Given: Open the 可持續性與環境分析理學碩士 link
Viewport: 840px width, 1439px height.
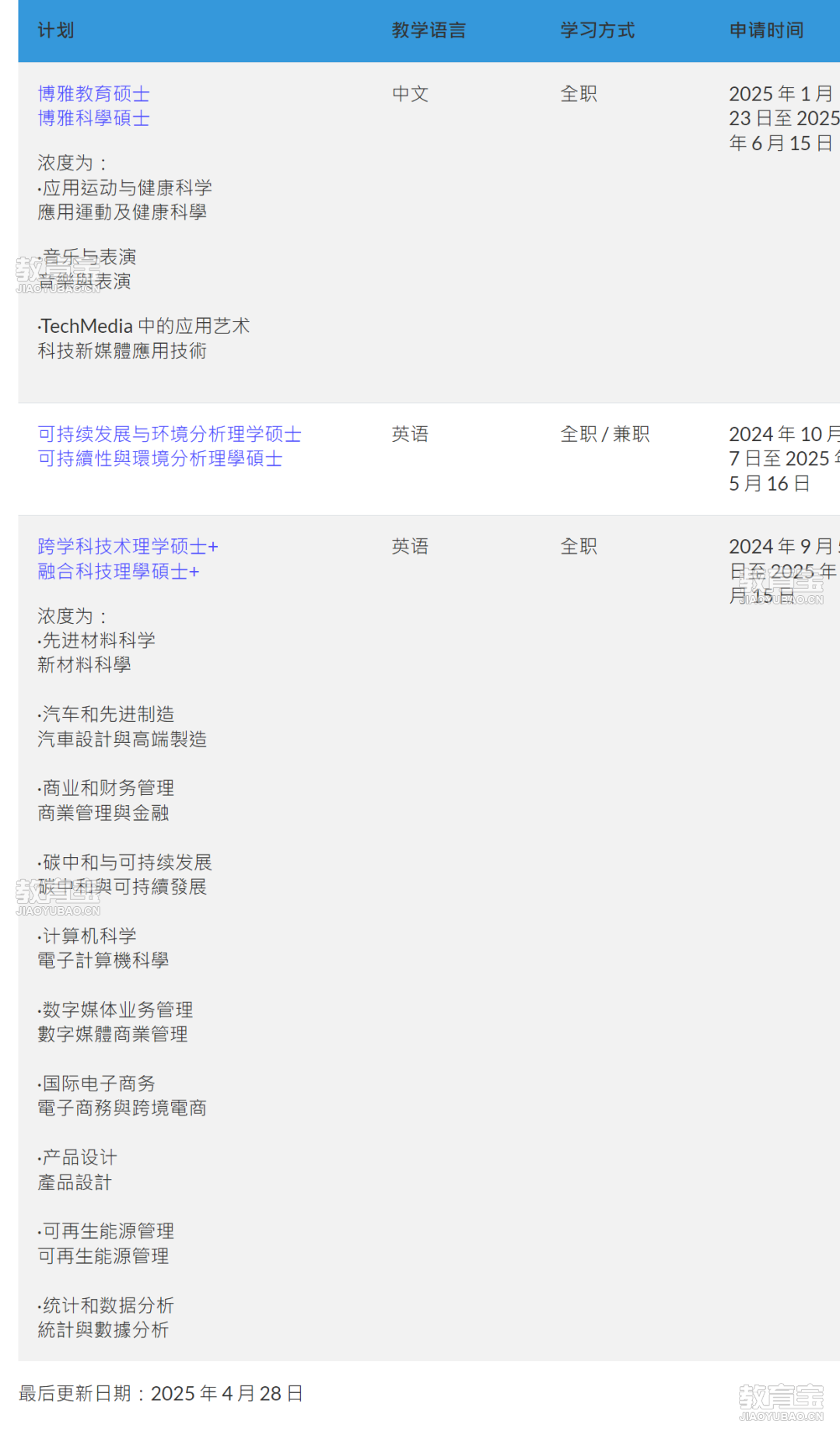Looking at the screenshot, I should [160, 459].
